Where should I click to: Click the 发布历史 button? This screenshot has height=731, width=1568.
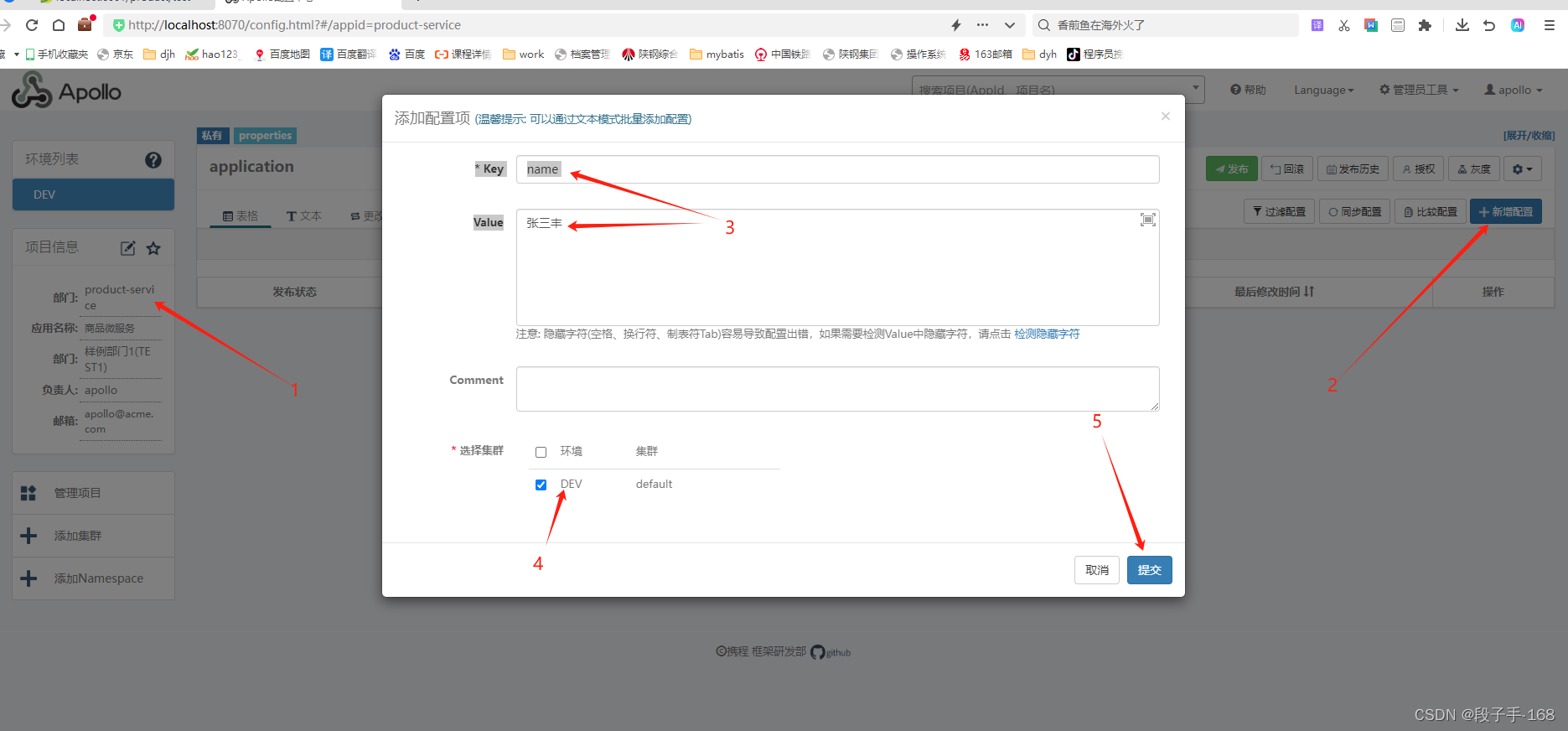[1353, 169]
